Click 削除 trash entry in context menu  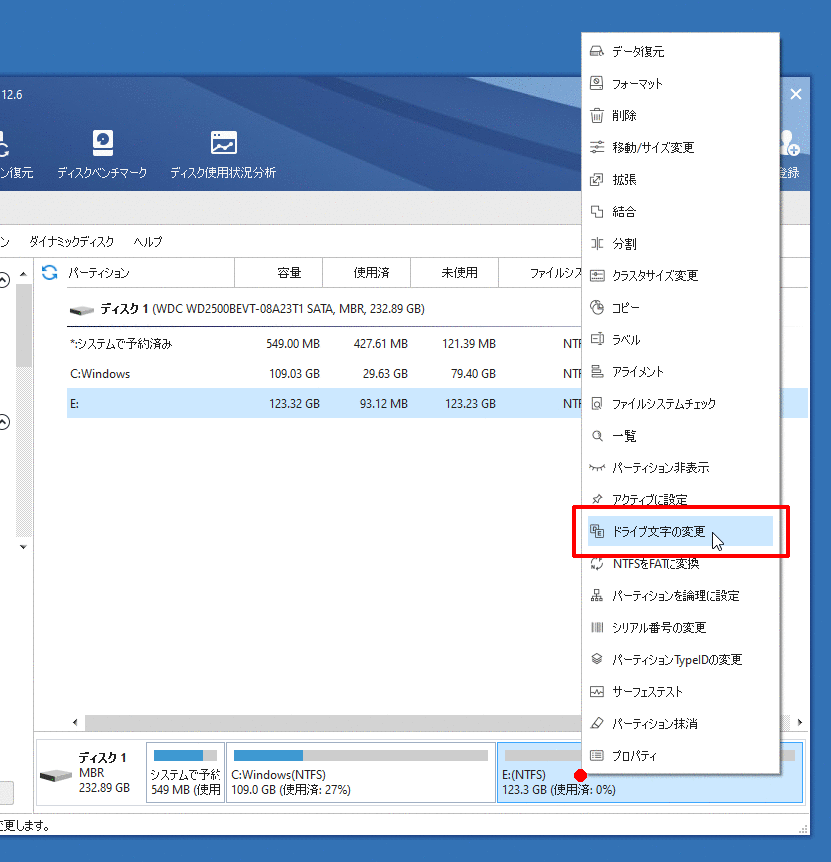pos(624,116)
